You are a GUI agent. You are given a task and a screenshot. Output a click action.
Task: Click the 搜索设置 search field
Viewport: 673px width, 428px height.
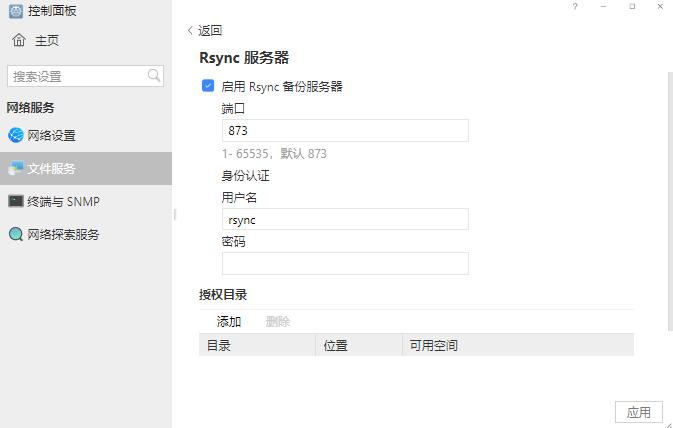point(76,76)
